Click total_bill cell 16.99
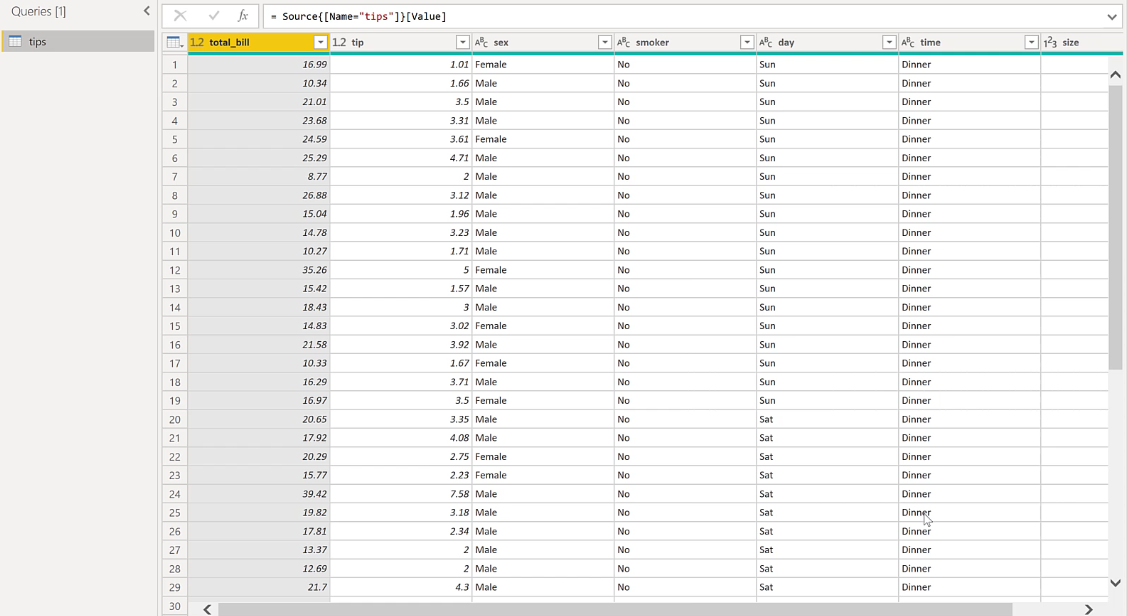Viewport: 1128px width, 616px height. click(x=258, y=65)
